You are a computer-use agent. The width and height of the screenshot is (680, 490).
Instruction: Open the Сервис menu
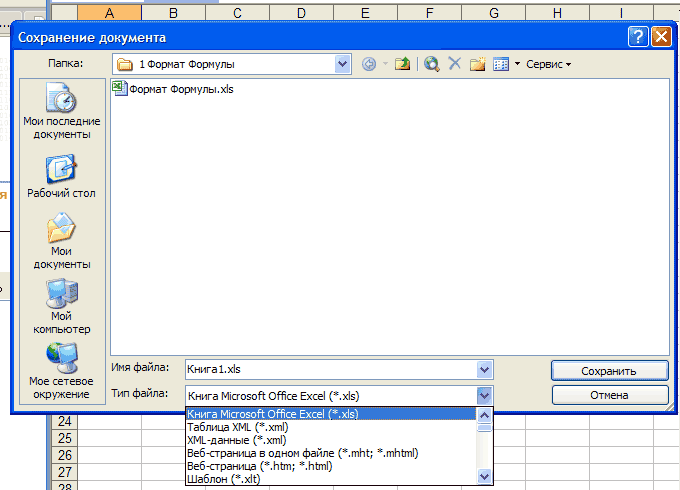click(548, 64)
